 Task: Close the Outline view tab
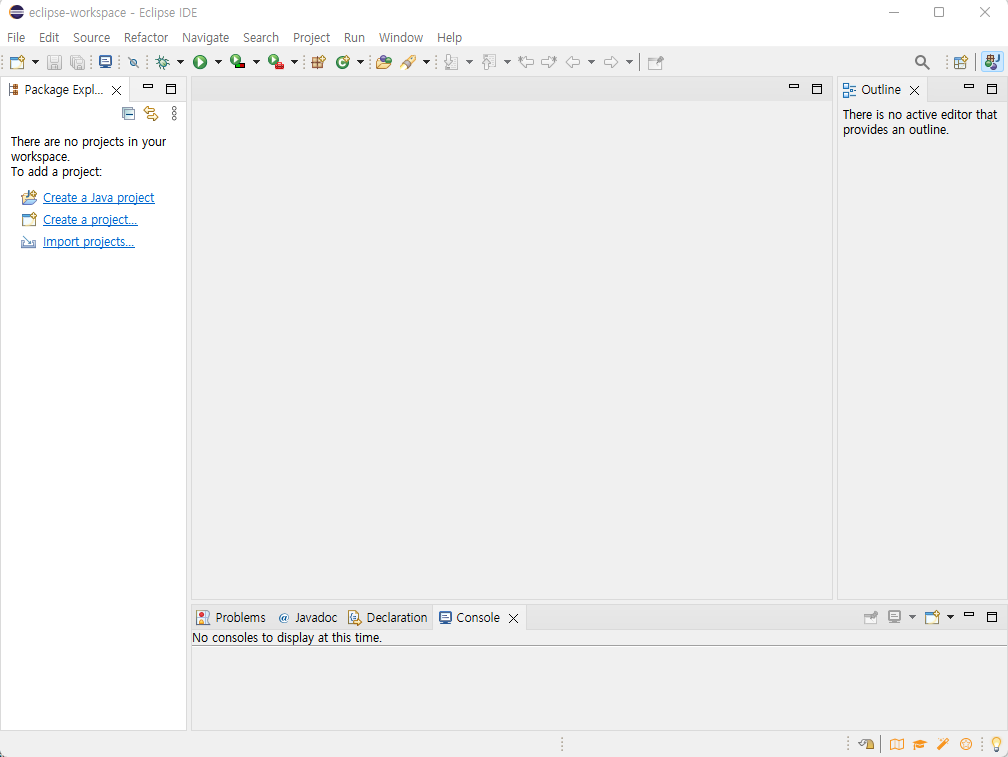(914, 91)
